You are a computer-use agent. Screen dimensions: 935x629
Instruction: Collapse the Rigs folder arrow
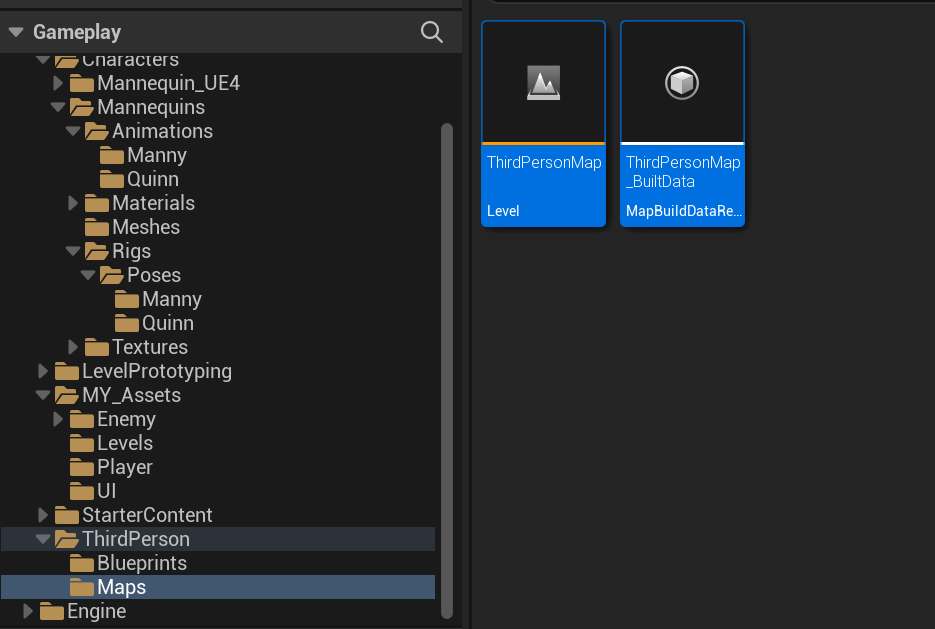tap(73, 251)
